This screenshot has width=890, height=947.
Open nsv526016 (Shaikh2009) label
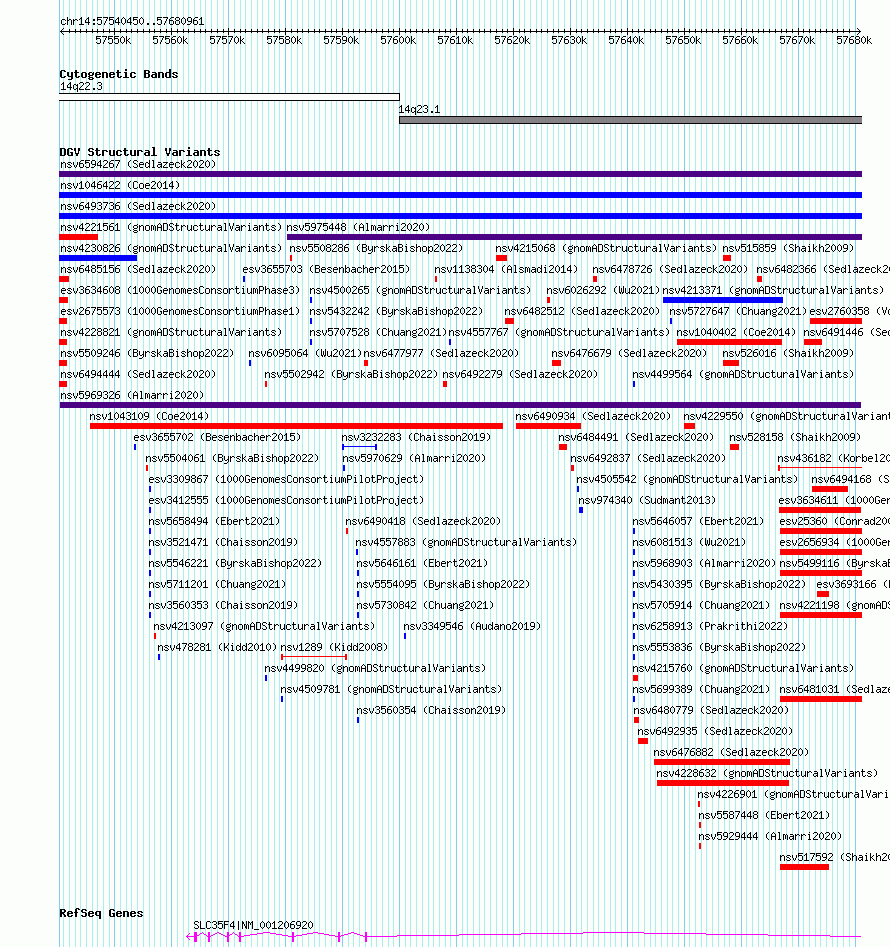pos(788,353)
